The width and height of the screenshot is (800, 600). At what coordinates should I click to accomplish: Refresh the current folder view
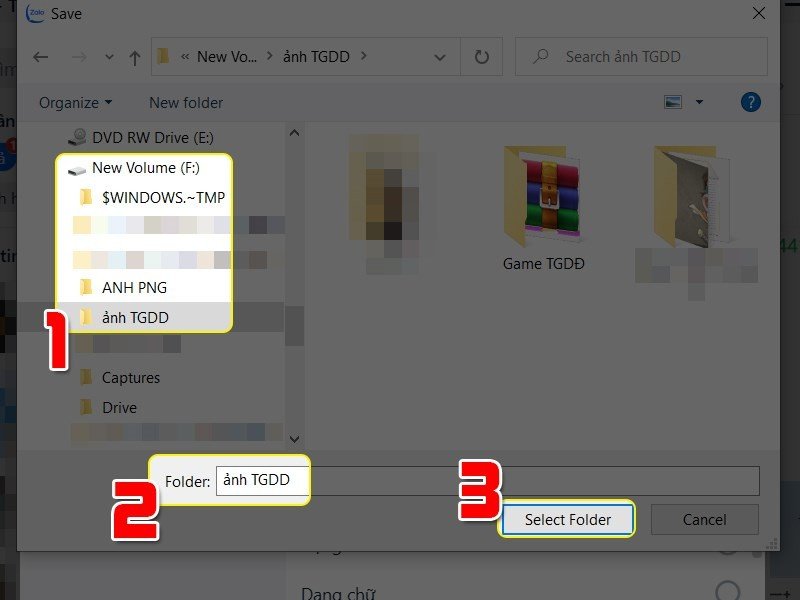(x=479, y=57)
